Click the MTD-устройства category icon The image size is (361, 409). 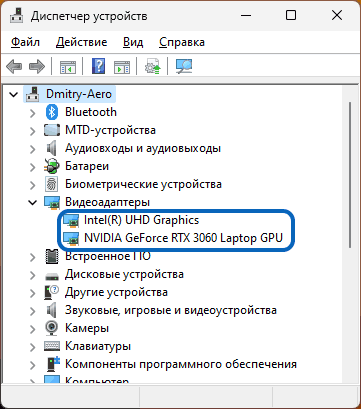(52, 130)
